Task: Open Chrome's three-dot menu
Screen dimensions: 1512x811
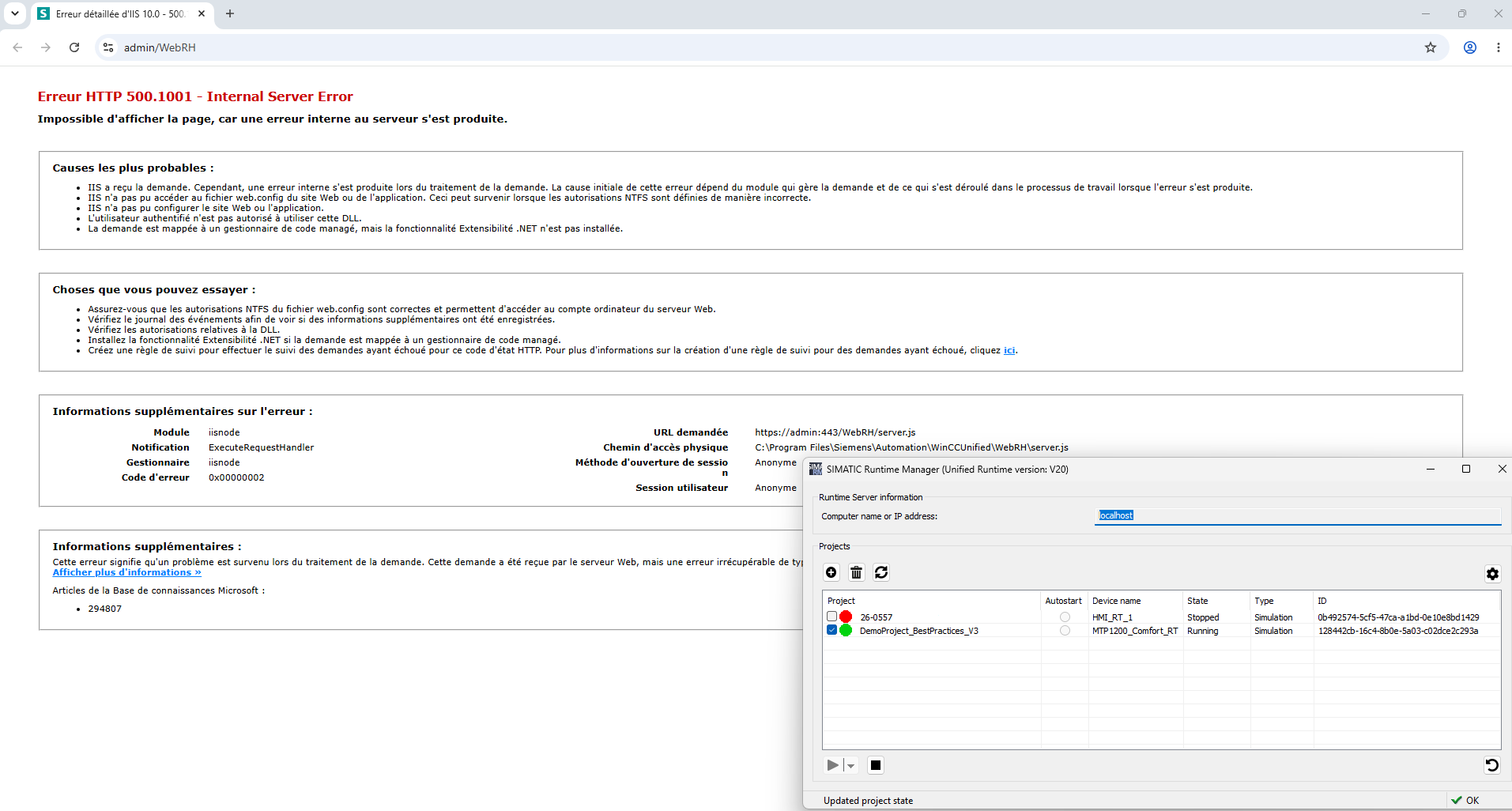Action: (x=1499, y=47)
